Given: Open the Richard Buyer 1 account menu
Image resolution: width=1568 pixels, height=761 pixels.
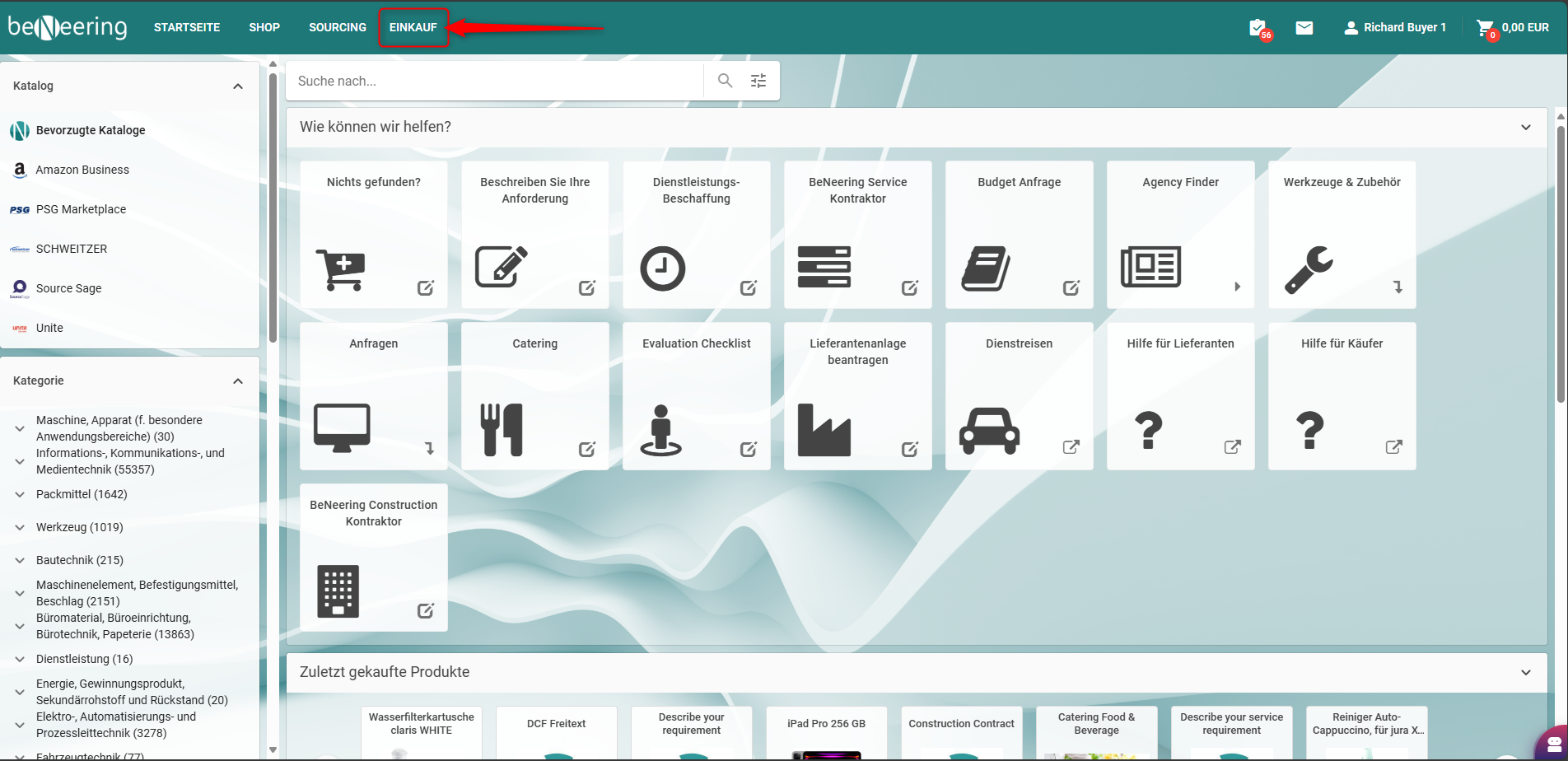Looking at the screenshot, I should pyautogui.click(x=1395, y=27).
